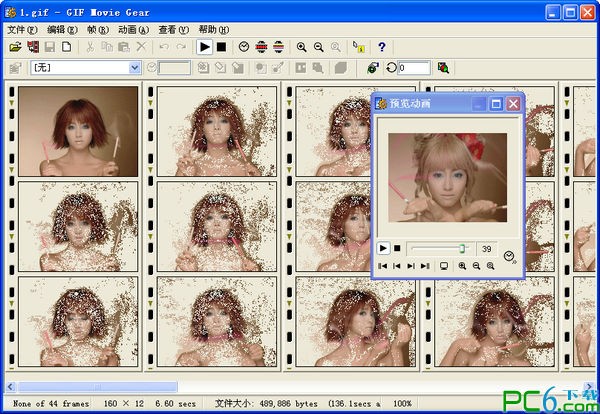Zoom out inside the preview window
Viewport: 600px width, 414px height.
click(x=476, y=266)
